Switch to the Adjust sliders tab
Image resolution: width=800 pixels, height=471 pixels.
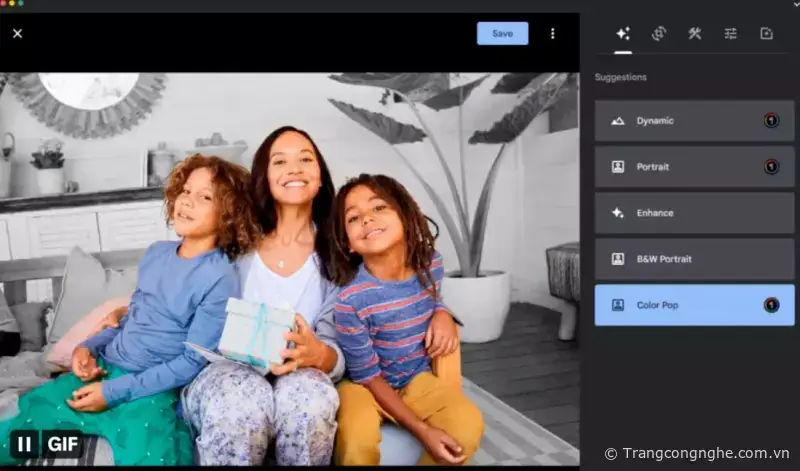pyautogui.click(x=730, y=33)
